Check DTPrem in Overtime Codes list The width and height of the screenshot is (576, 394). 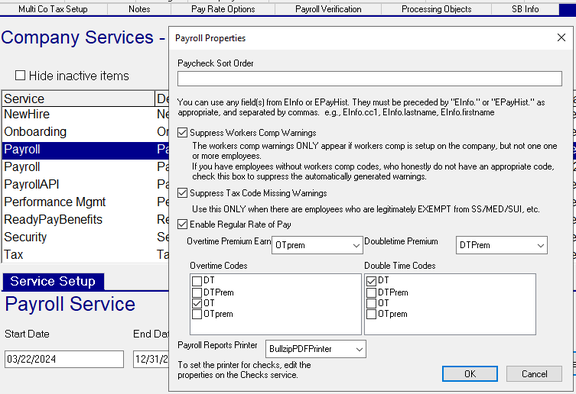(x=197, y=292)
